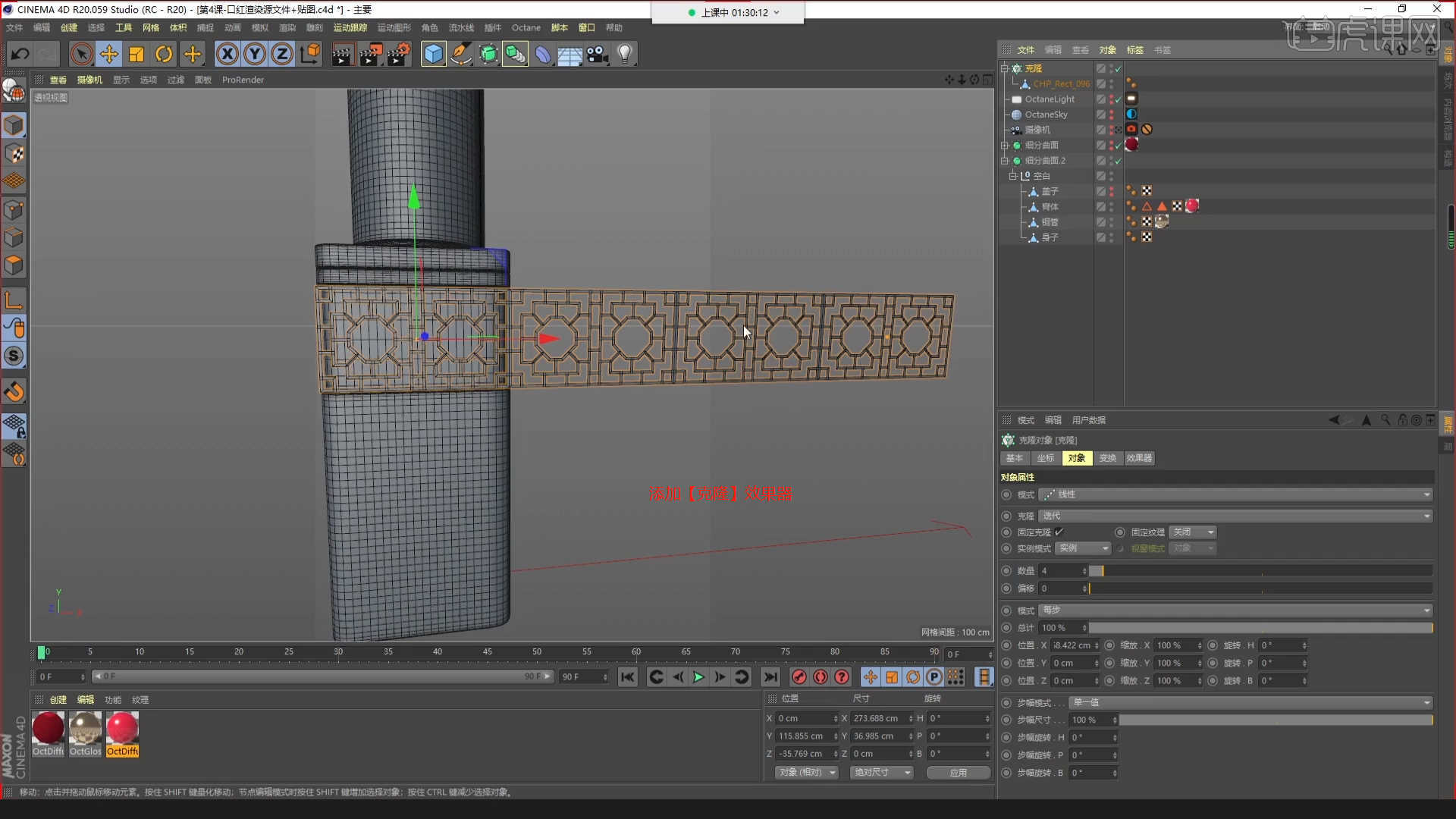Select the dark red OctDiff material thumbnail
Image resolution: width=1456 pixels, height=819 pixels.
tap(48, 729)
